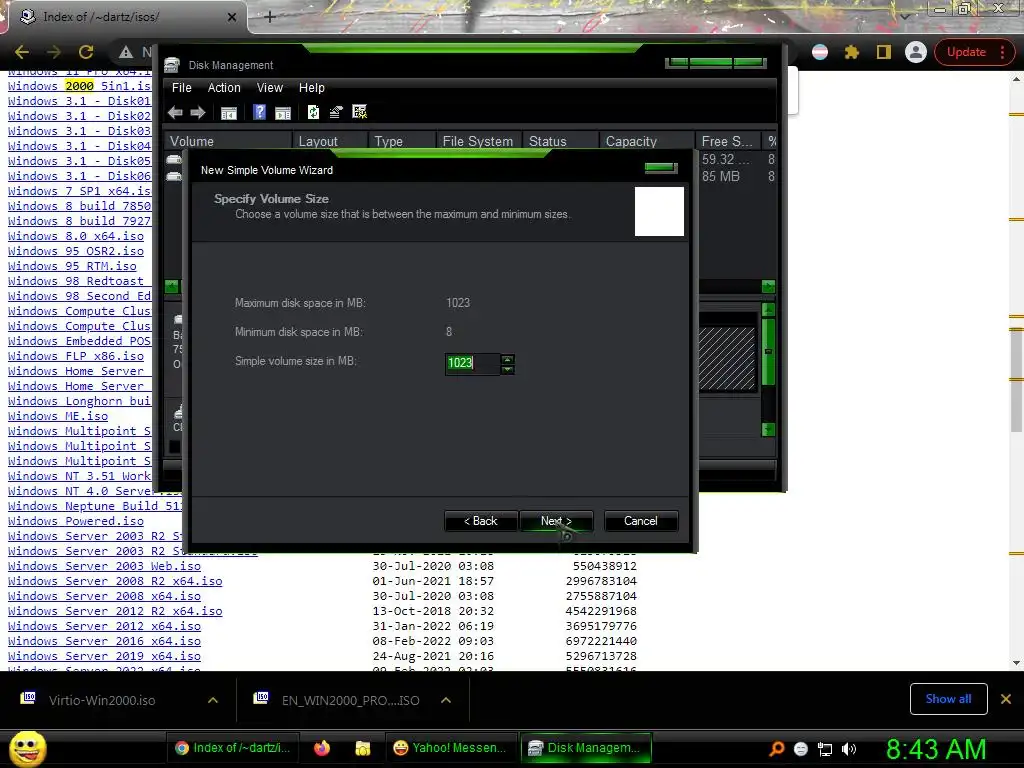Open Help question mark icon in toolbar

pos(259,112)
